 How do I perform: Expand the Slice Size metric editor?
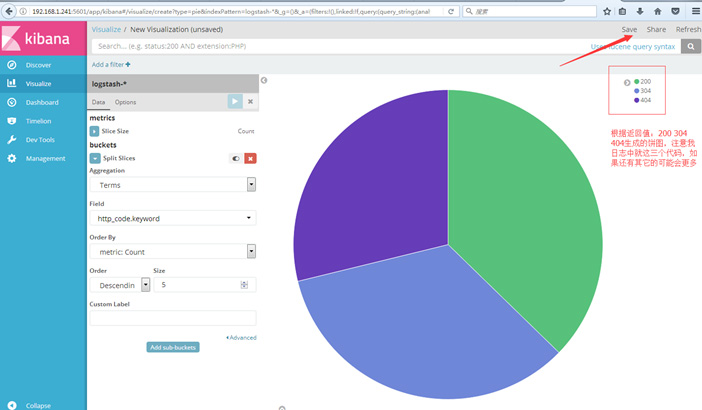(94, 131)
